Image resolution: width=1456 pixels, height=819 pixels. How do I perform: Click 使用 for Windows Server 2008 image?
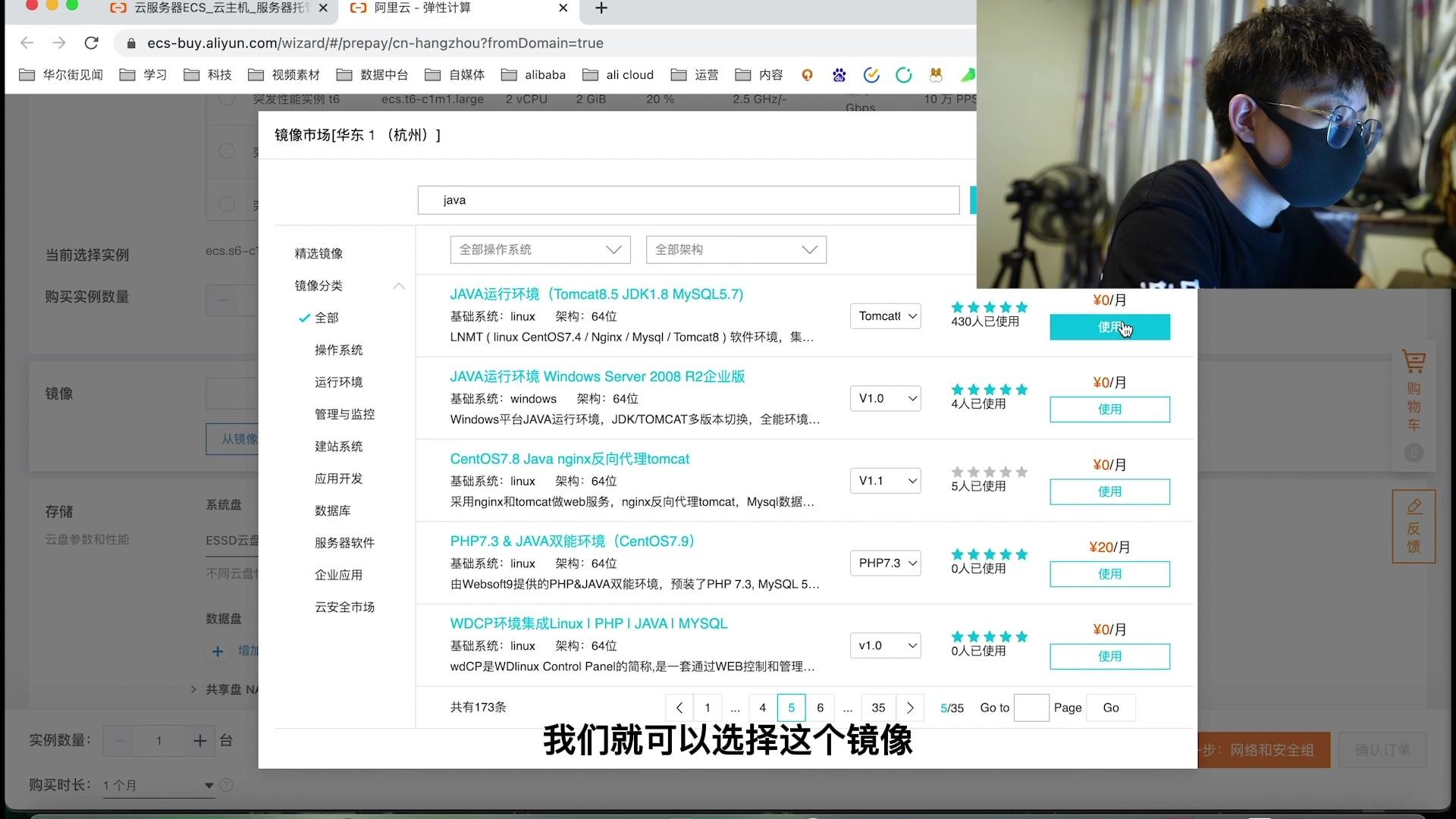1109,409
